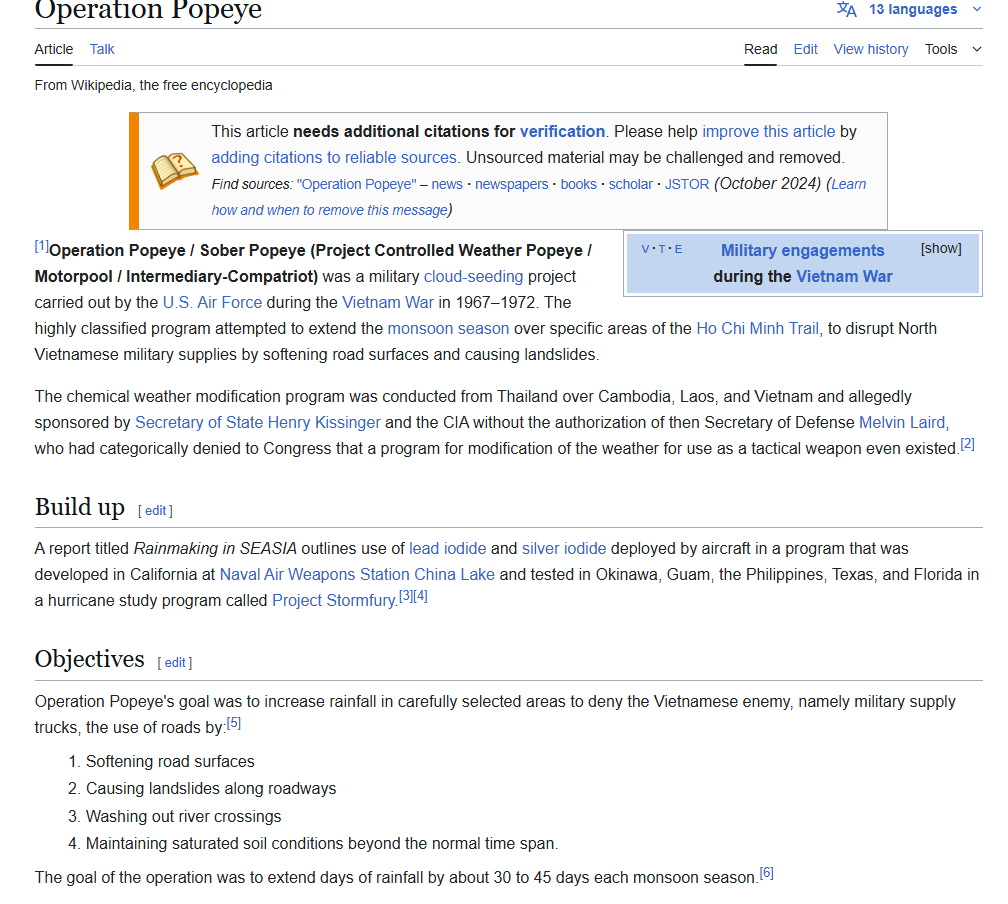Open the newspapers sources link
Viewport: 1008px width, 904px height.
[511, 185]
